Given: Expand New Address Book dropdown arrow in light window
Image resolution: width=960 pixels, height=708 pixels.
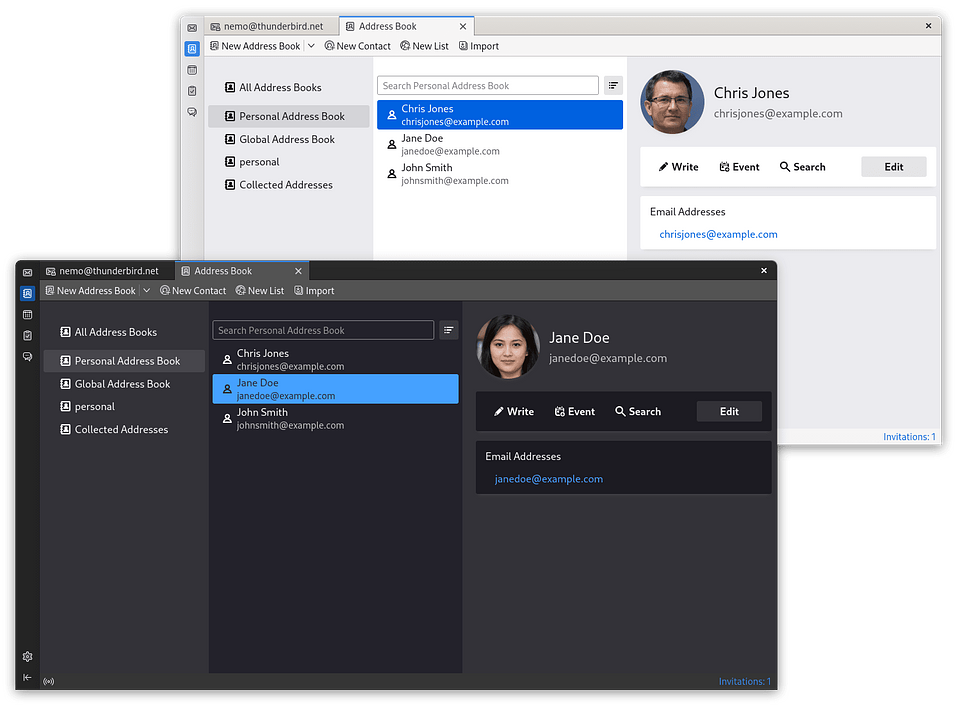Looking at the screenshot, I should click(x=311, y=46).
